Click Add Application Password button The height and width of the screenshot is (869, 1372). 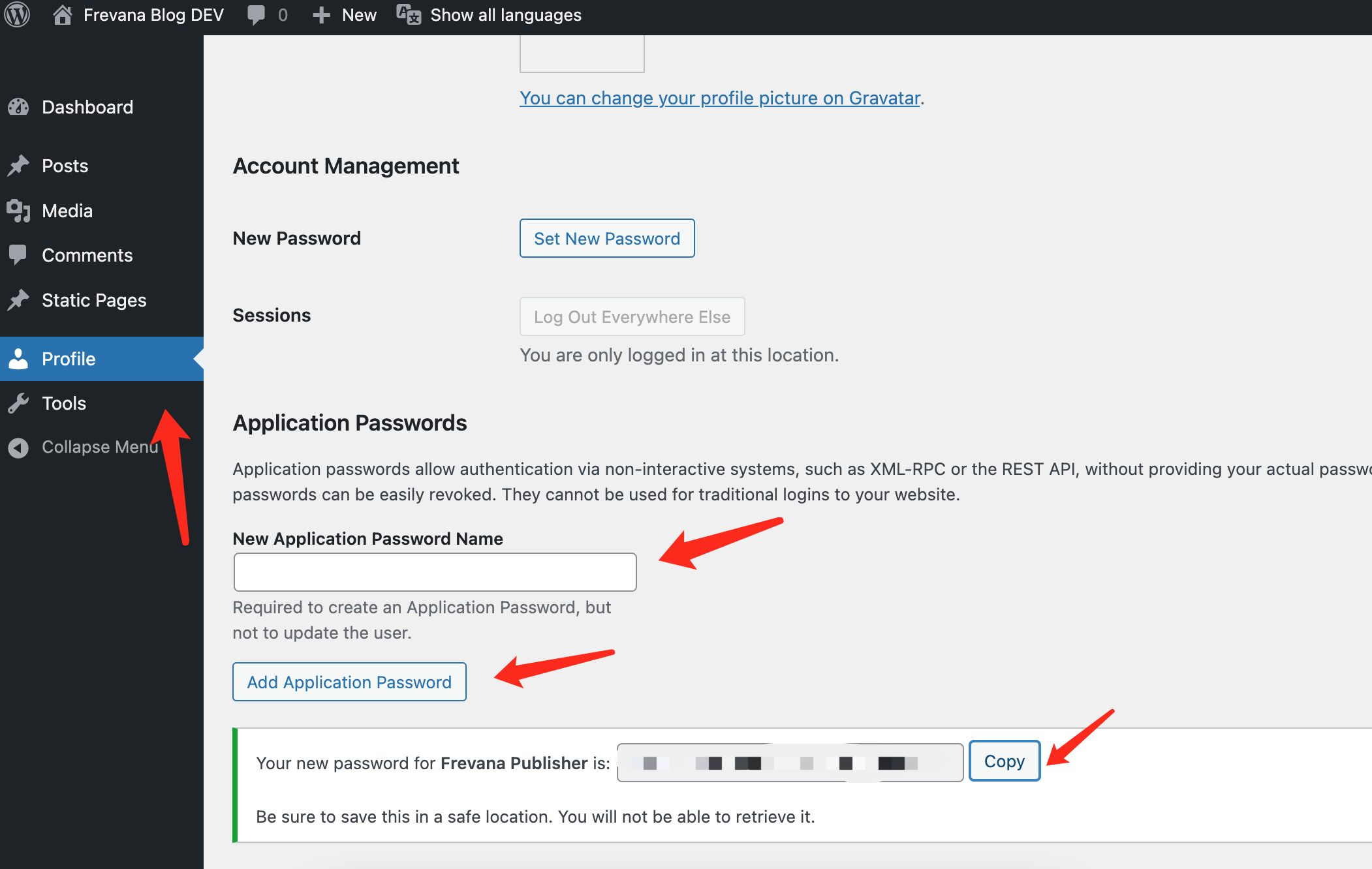349,682
